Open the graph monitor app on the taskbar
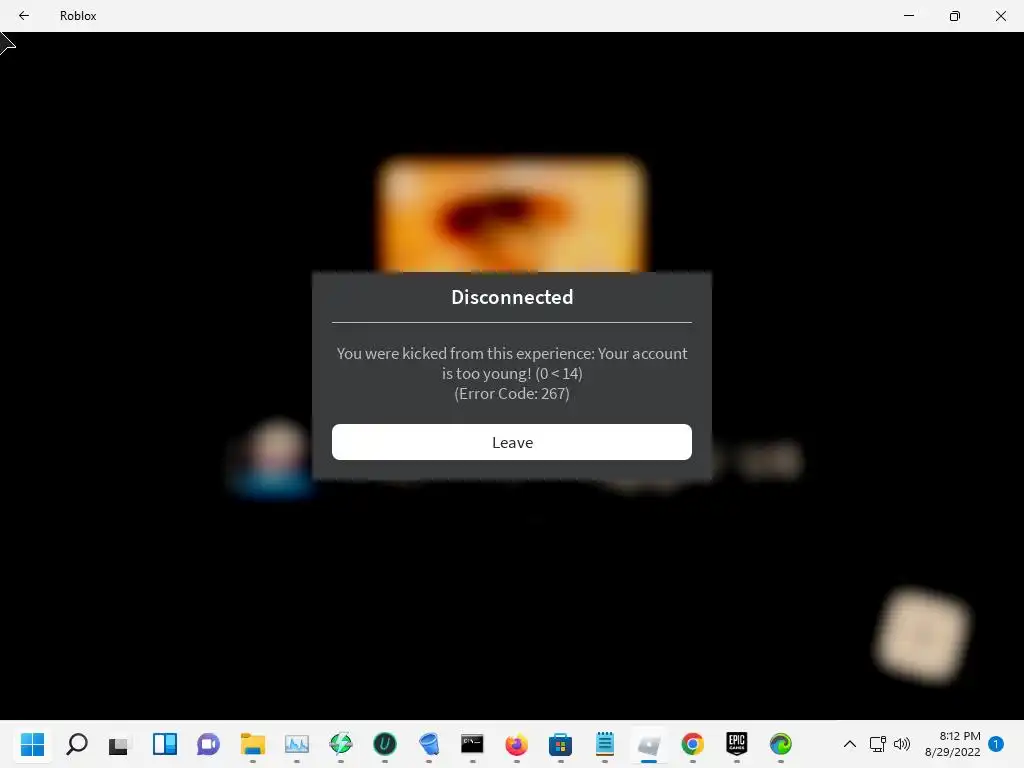Screen dimensions: 1024x768 click(296, 744)
